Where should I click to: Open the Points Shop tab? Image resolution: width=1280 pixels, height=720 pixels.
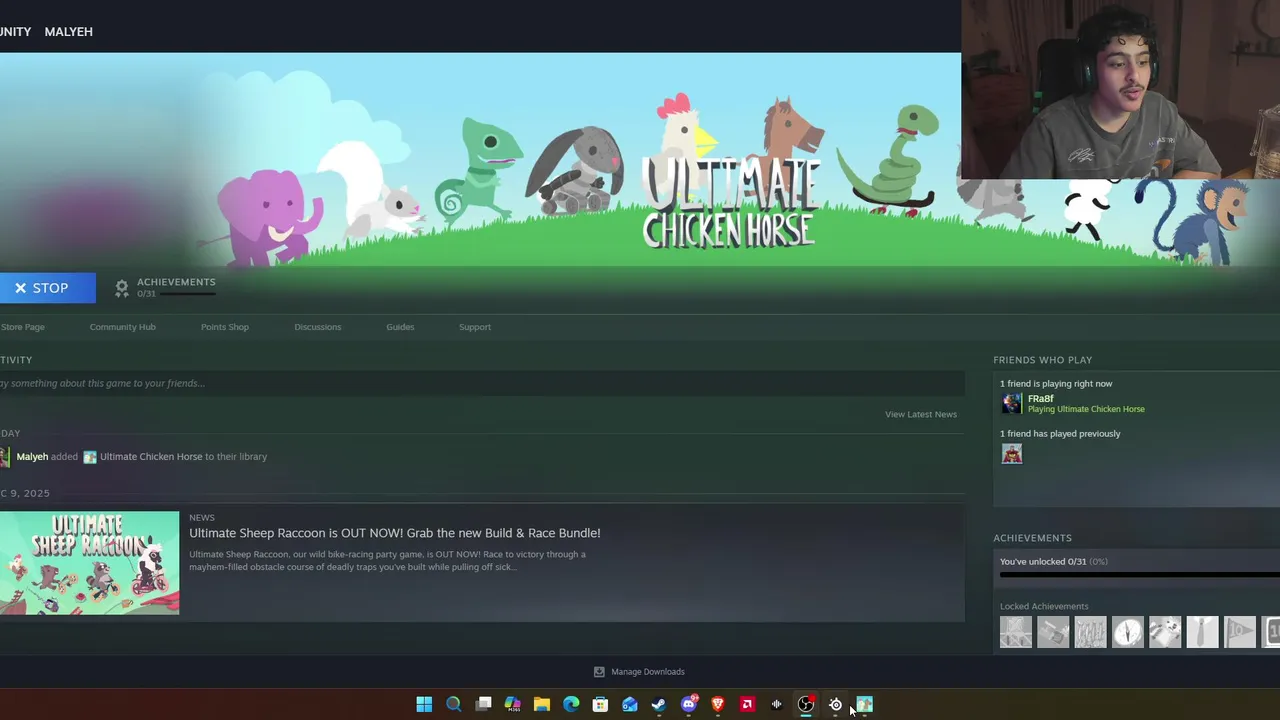coord(225,327)
